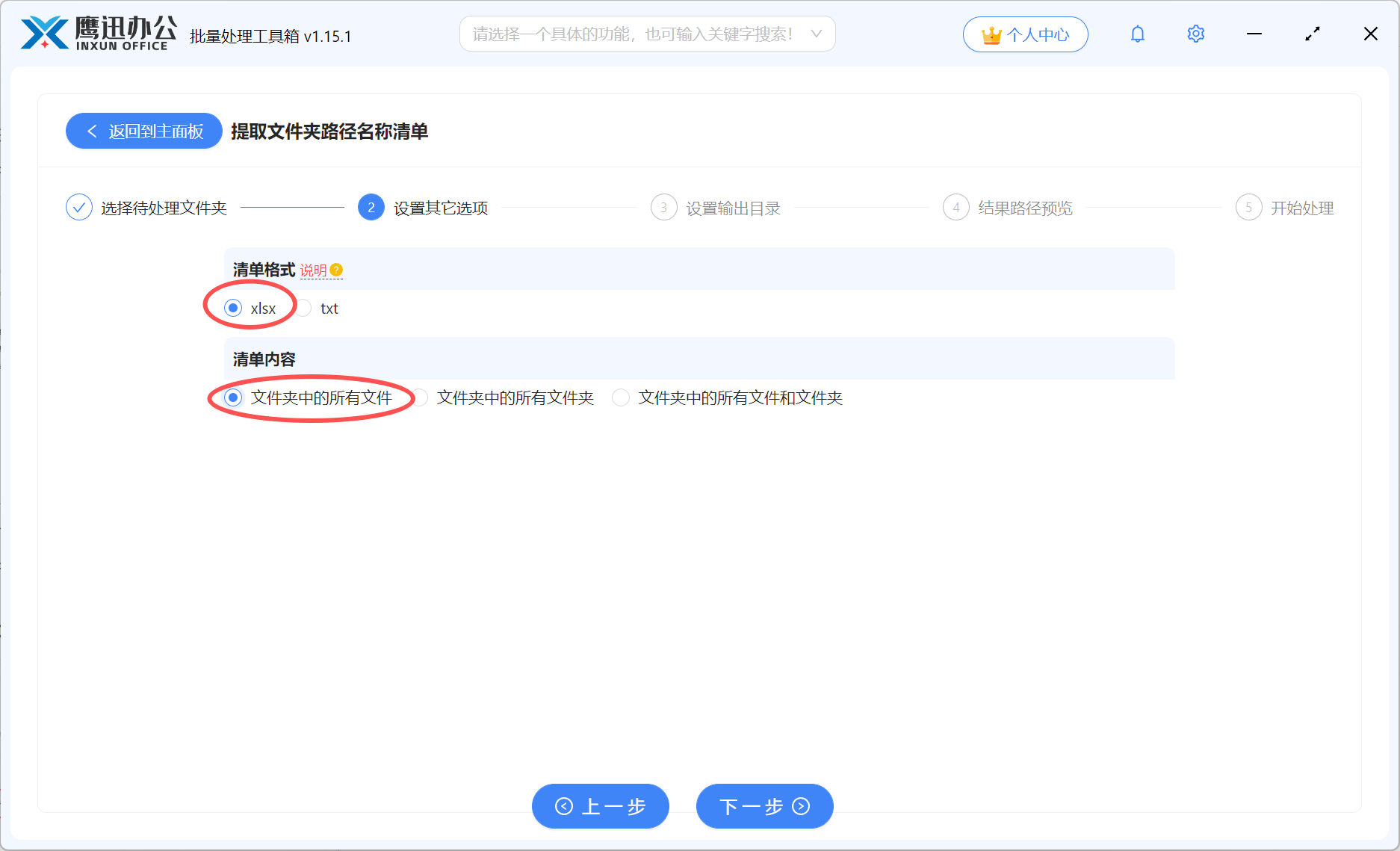Click the completed step one checkmark icon
This screenshot has height=851, width=1400.
click(79, 208)
